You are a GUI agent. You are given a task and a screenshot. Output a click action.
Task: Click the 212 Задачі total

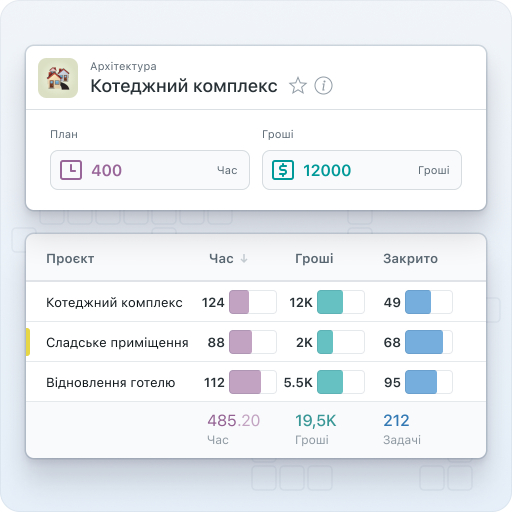402,429
